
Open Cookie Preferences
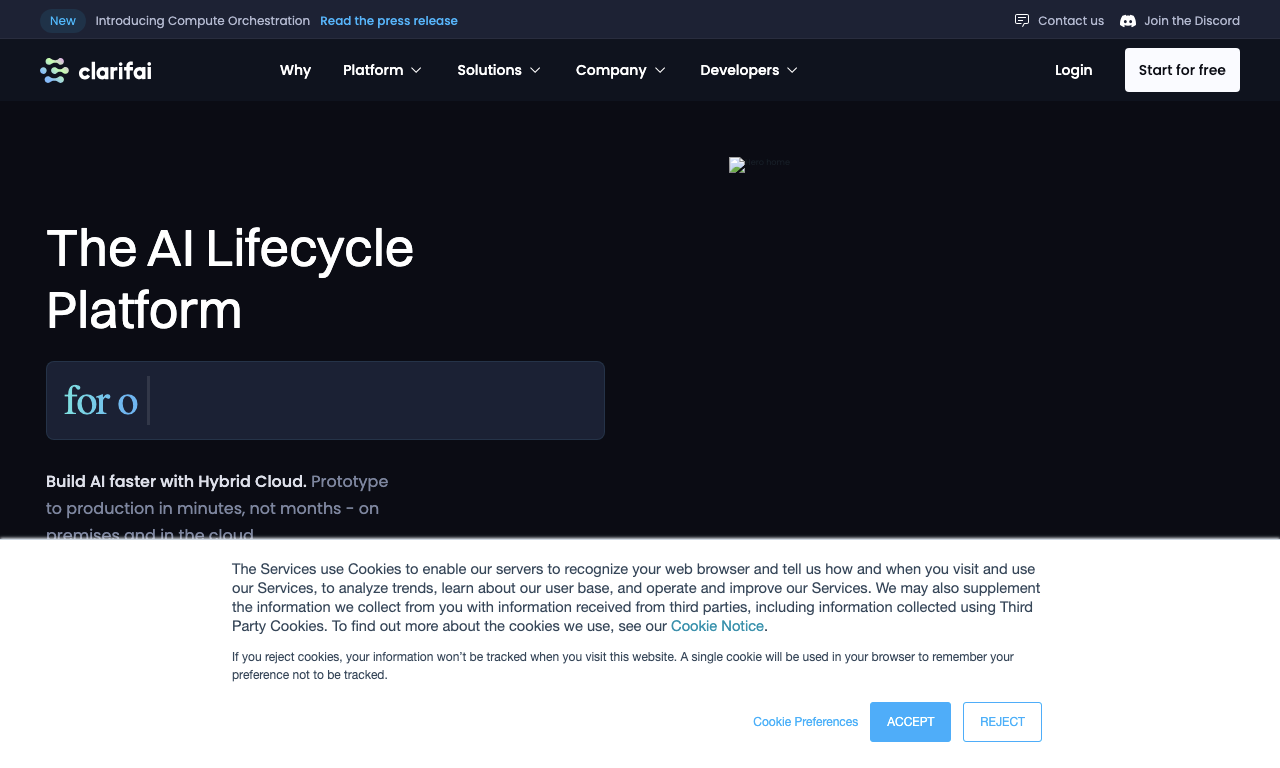point(805,722)
